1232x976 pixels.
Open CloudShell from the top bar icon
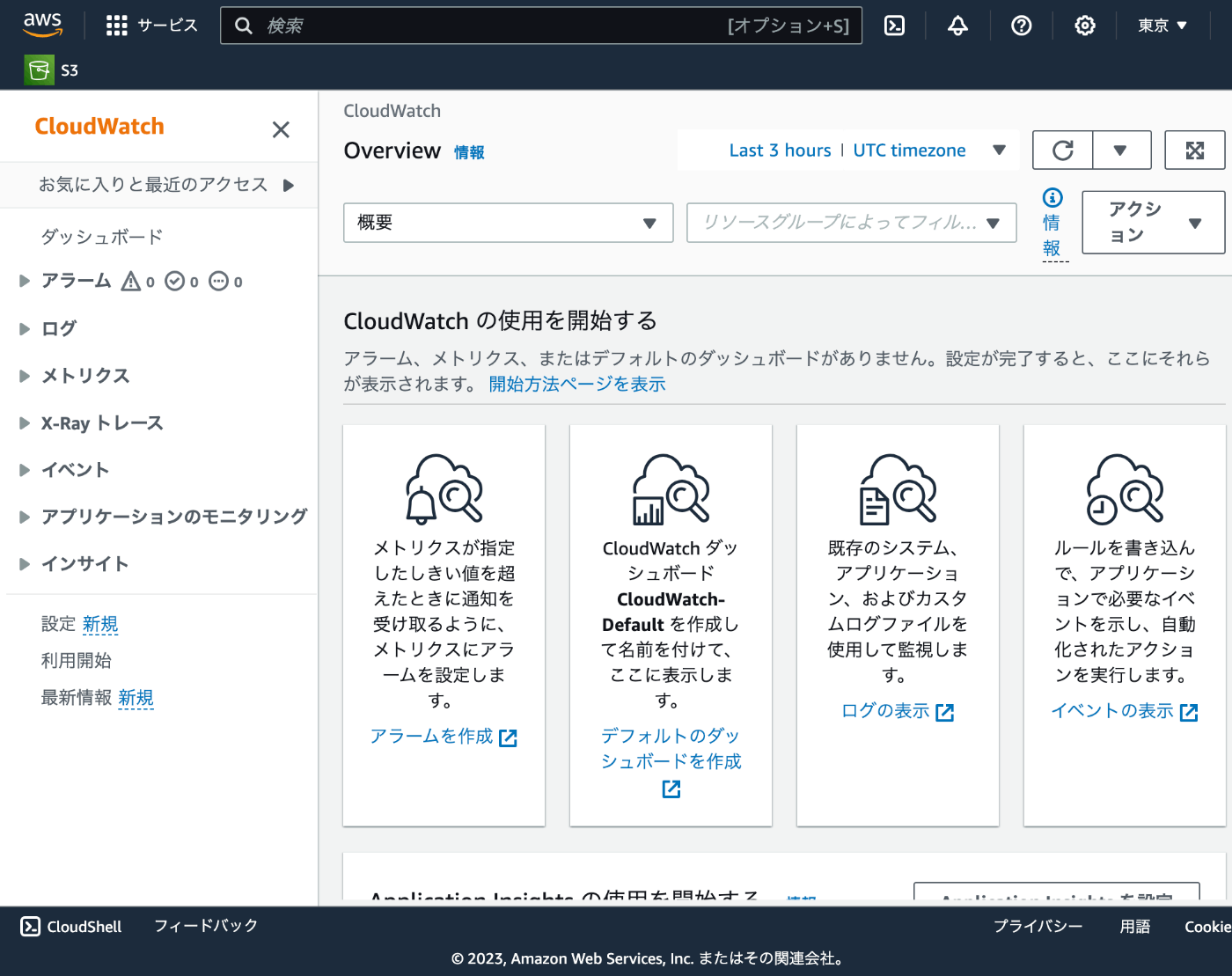tap(894, 26)
